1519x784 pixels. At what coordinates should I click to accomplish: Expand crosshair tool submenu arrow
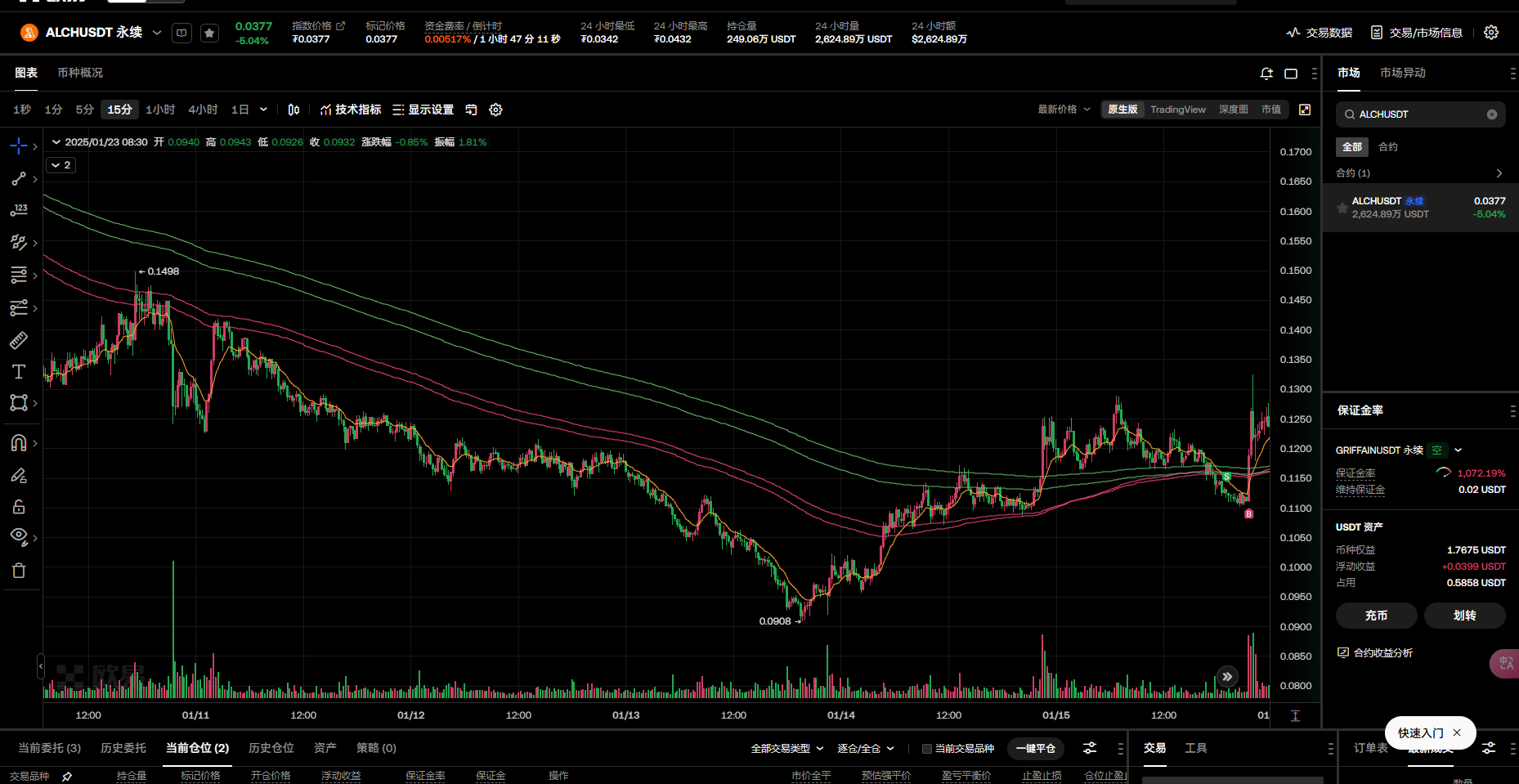35,147
